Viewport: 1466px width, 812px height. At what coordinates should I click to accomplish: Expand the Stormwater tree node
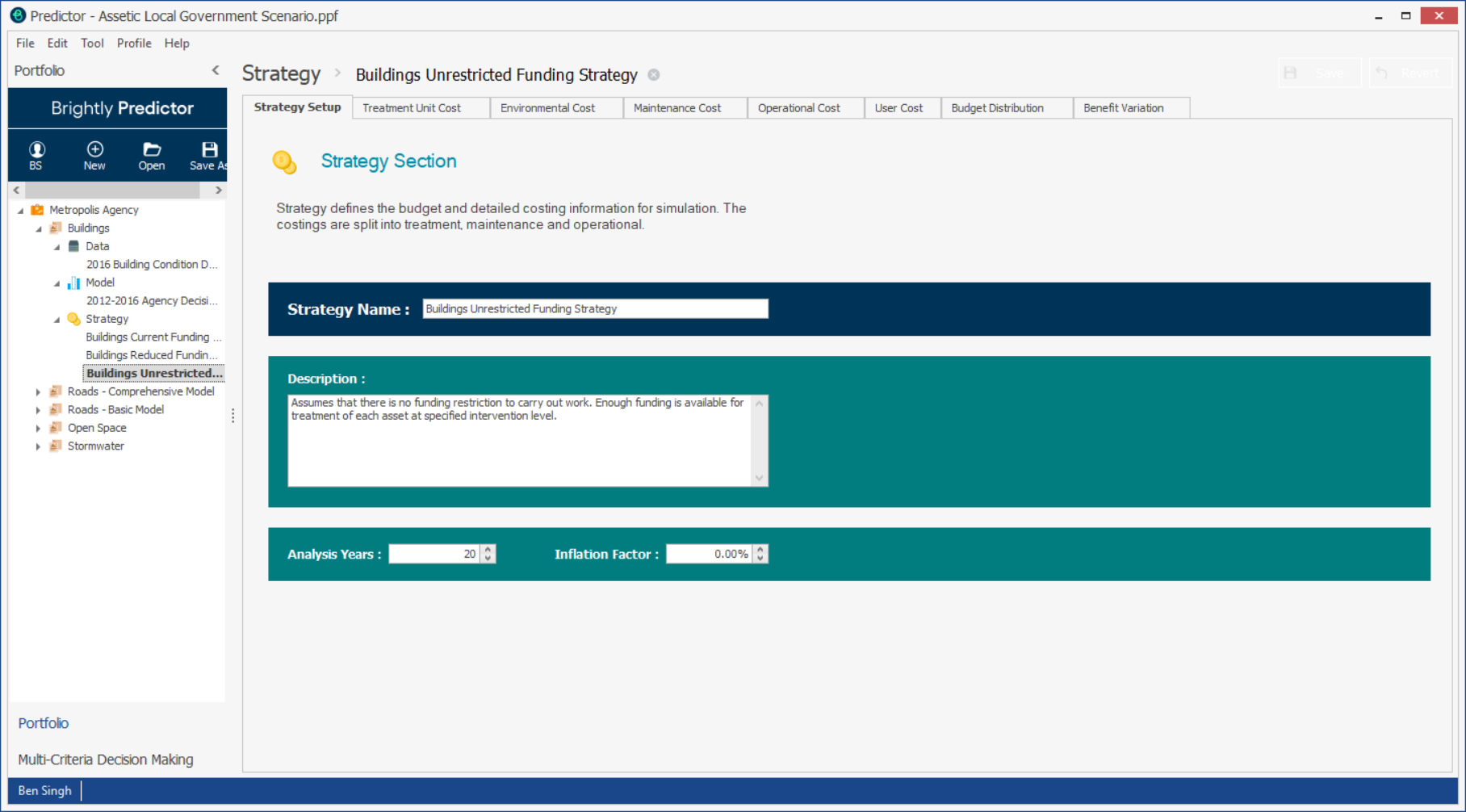[x=38, y=446]
